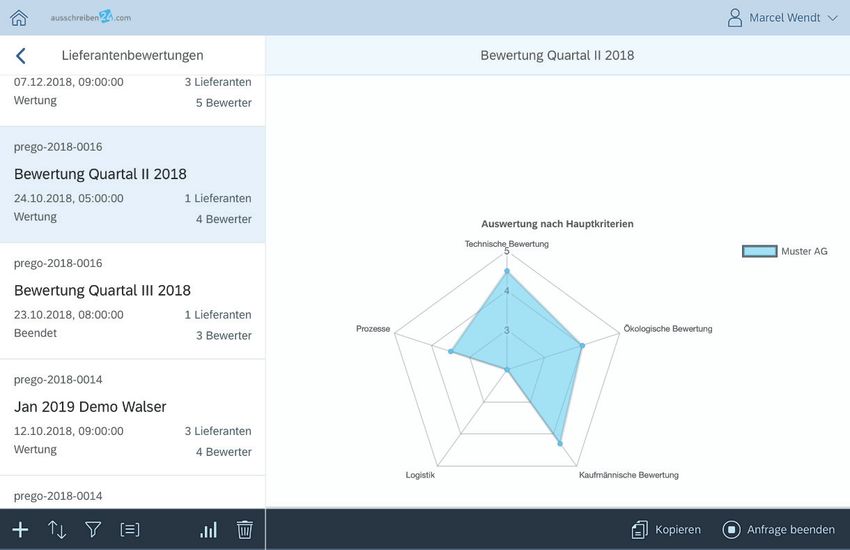
Task: Expand the Marcel Wendt user menu
Action: pos(785,17)
